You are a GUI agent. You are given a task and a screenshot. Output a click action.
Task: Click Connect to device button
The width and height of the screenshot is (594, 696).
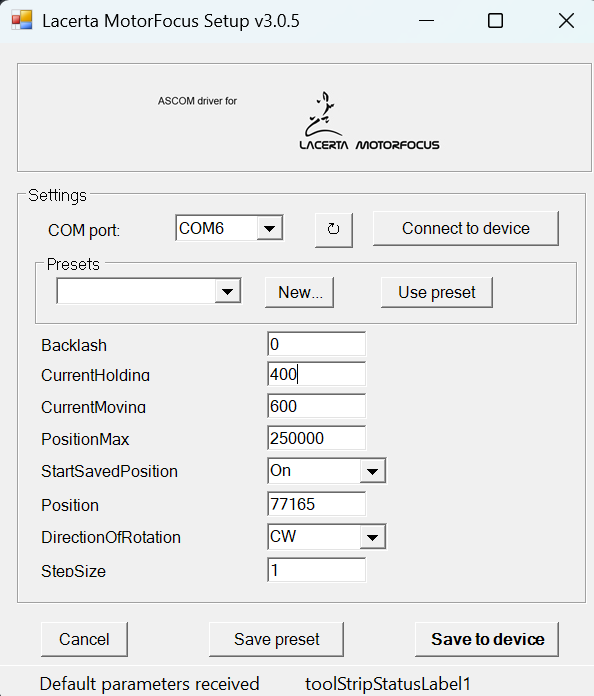pos(466,229)
